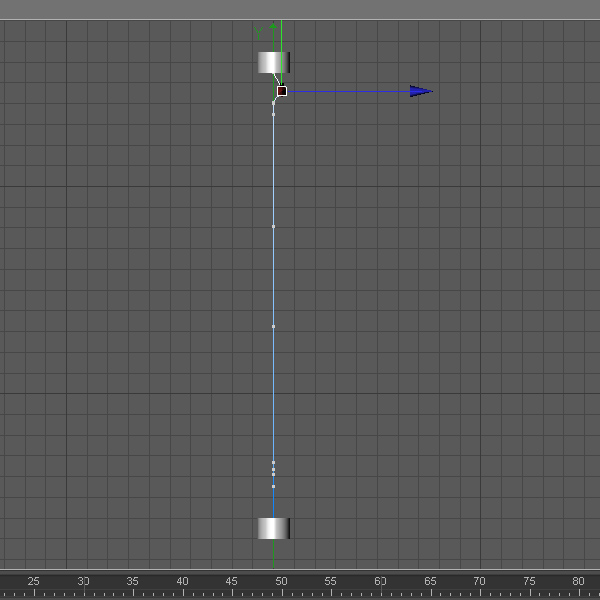This screenshot has width=600, height=600.
Task: Click frame 25 on the time ruler
Action: coord(34,582)
